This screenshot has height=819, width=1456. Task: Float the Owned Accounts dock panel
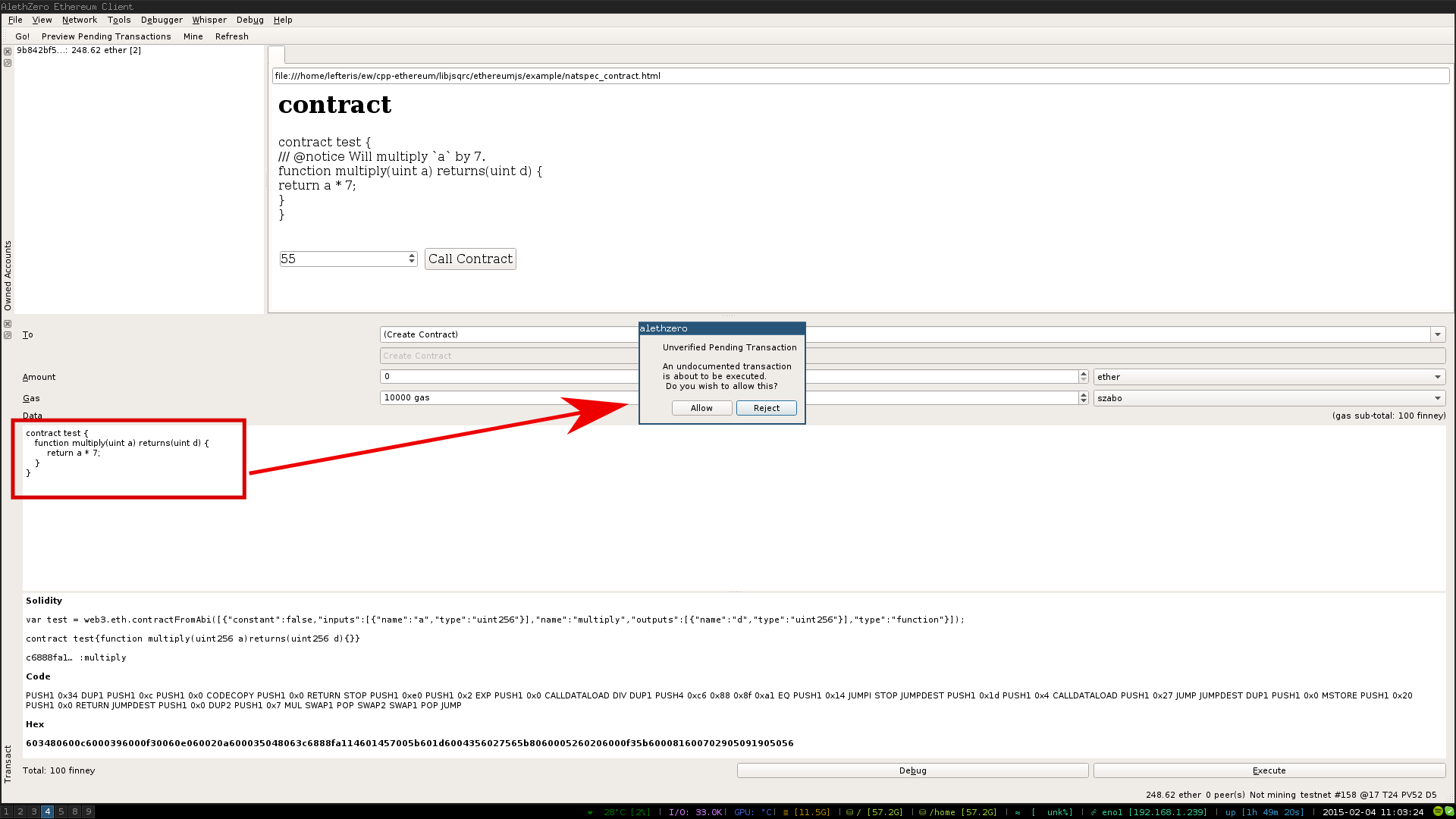point(8,63)
